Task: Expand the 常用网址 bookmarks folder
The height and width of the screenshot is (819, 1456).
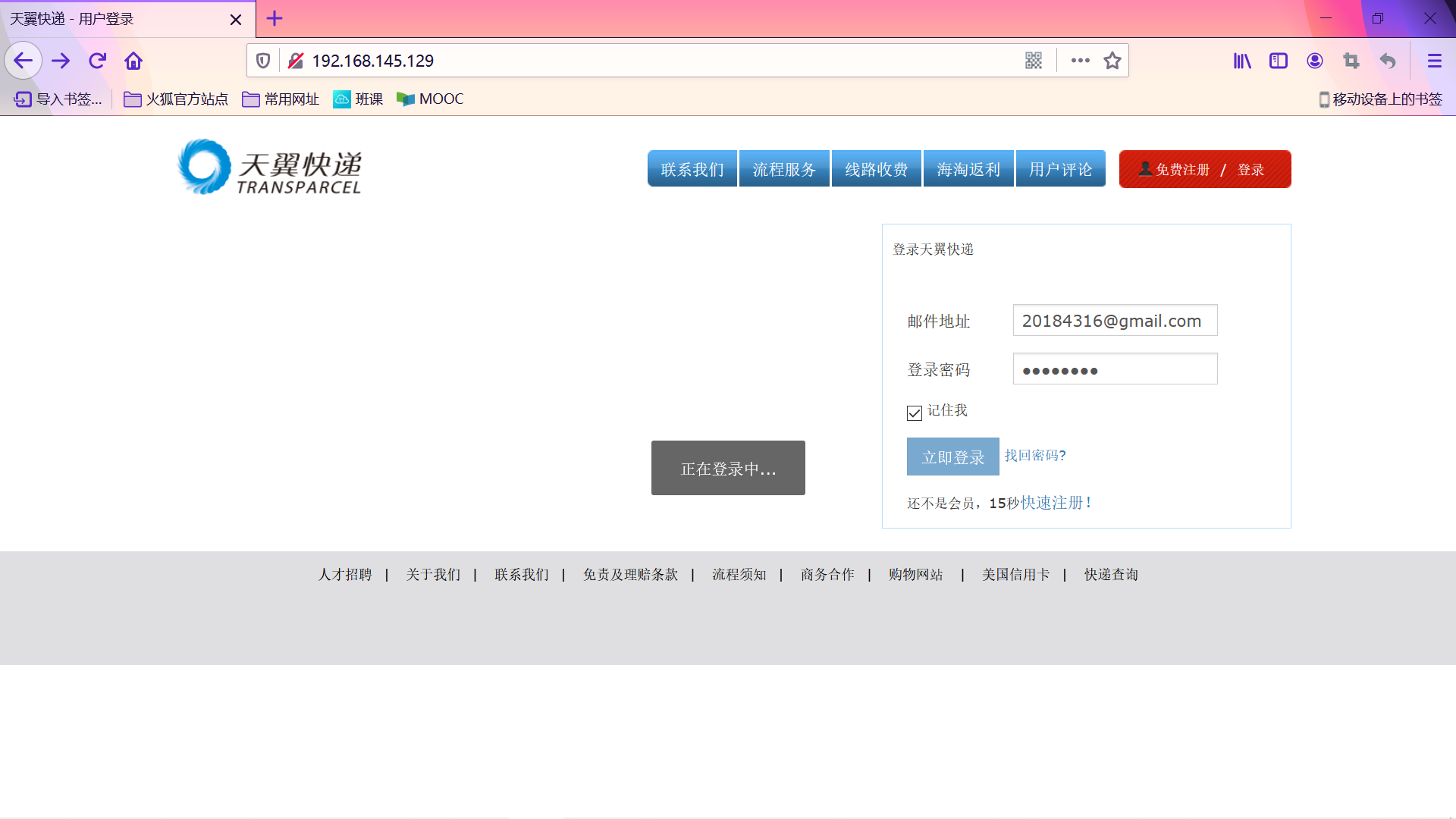Action: click(281, 99)
